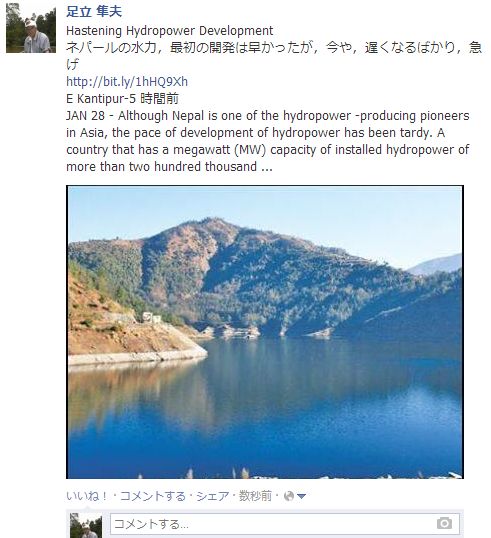Viewport: 491px width, 538px height.
Task: Open the bit.ly/1hHQ9Xh link
Action: (x=127, y=82)
